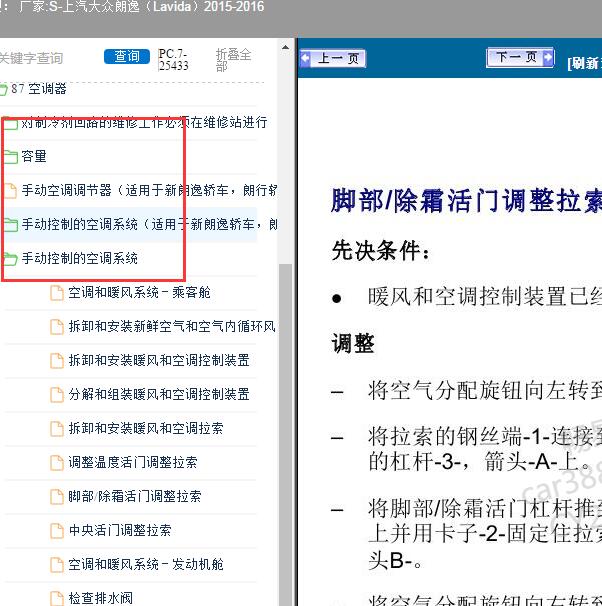Open 拆卸和安装新鲜空气和空气内循环风 page
Screen dimensions: 602x606
click(x=172, y=326)
